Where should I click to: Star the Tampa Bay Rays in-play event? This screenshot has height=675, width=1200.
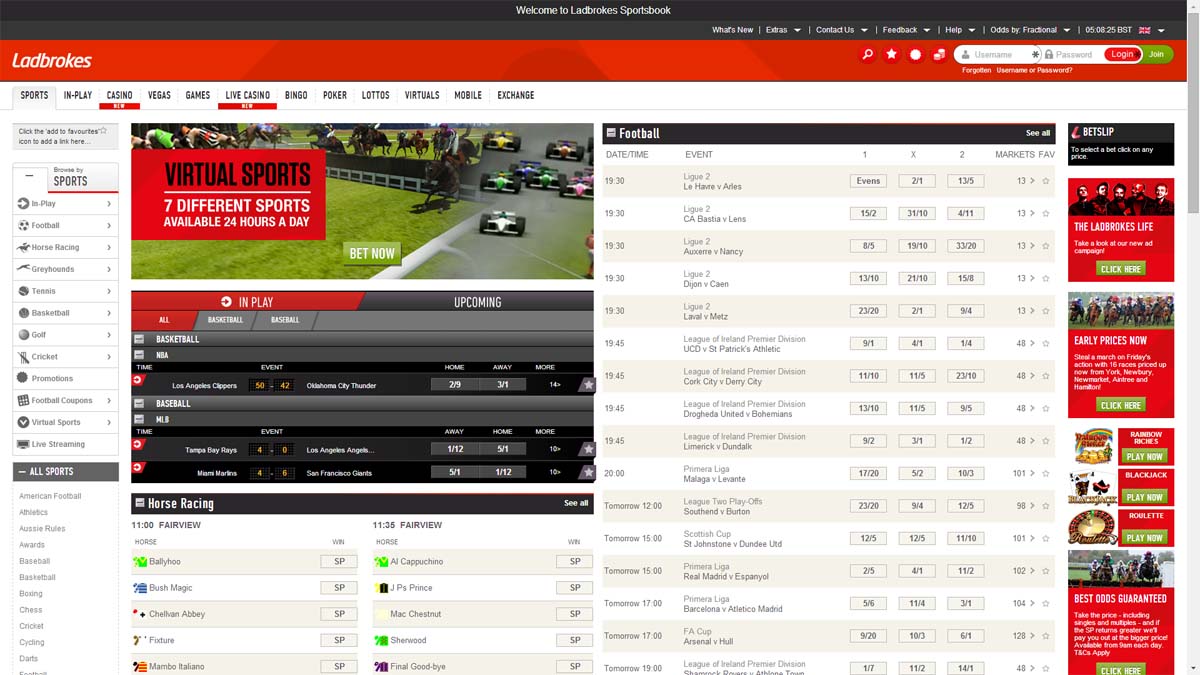588,449
